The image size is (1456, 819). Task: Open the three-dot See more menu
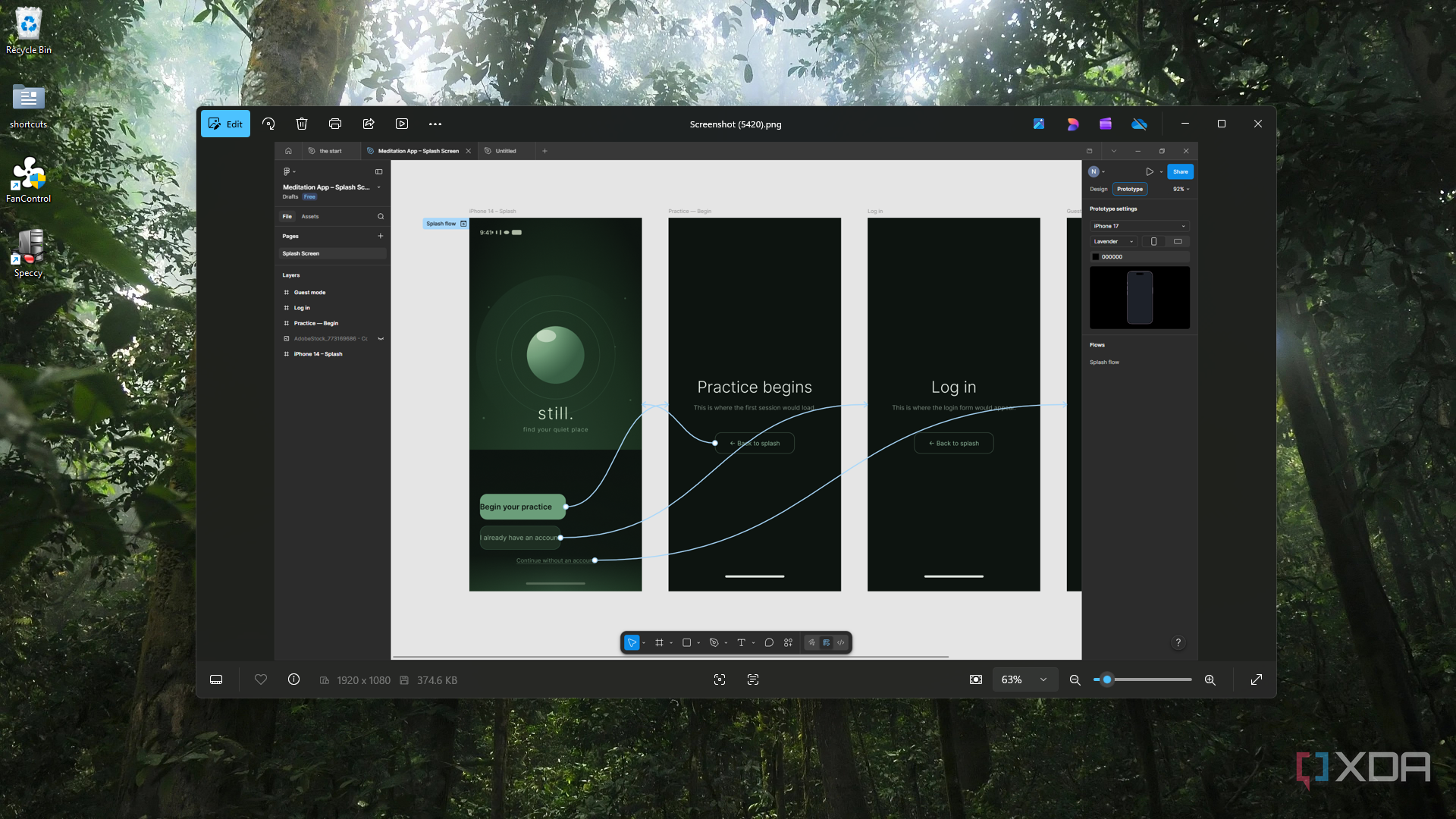pos(435,124)
